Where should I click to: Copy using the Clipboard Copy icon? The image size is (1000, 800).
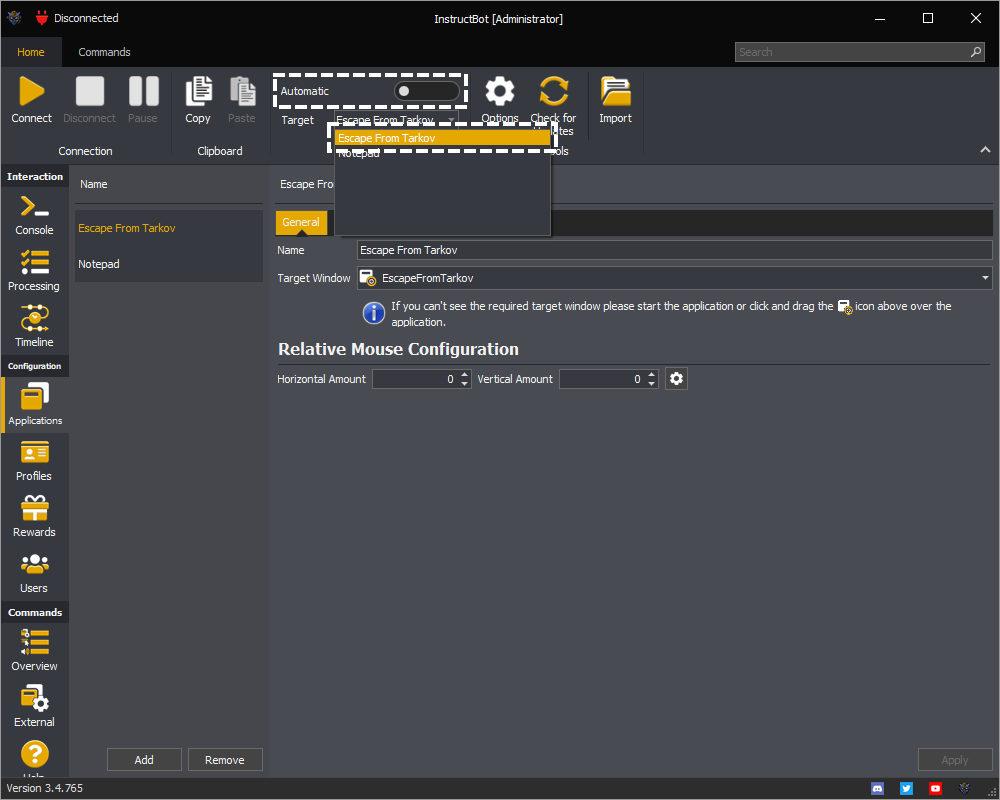point(198,91)
